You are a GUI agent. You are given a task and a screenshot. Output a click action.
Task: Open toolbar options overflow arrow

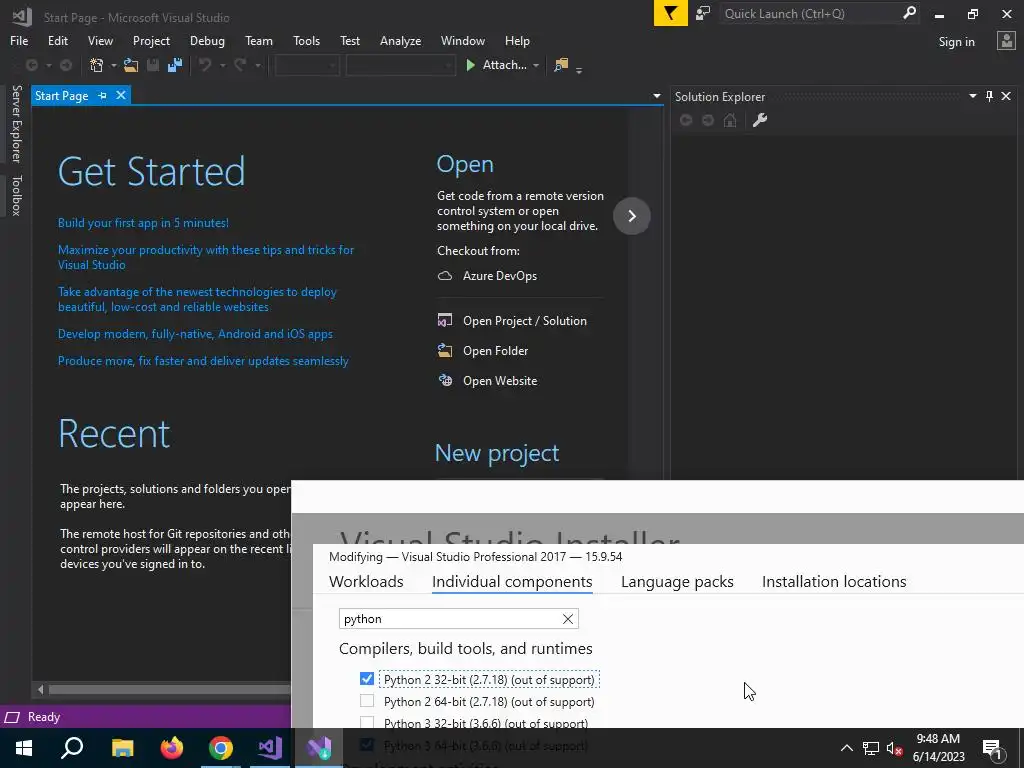pyautogui.click(x=579, y=69)
